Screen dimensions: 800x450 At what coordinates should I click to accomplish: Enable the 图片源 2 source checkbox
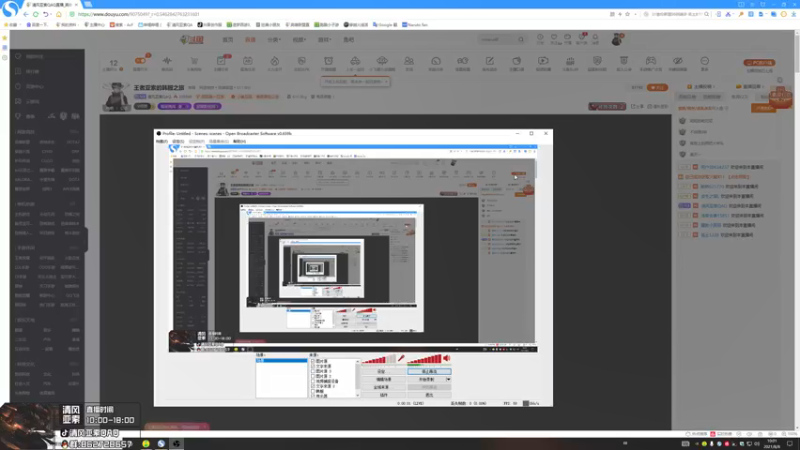pos(313,376)
